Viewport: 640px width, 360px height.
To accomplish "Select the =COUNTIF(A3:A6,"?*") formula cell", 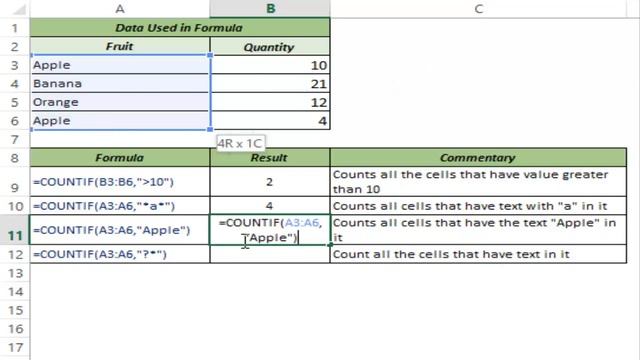I will (120, 254).
